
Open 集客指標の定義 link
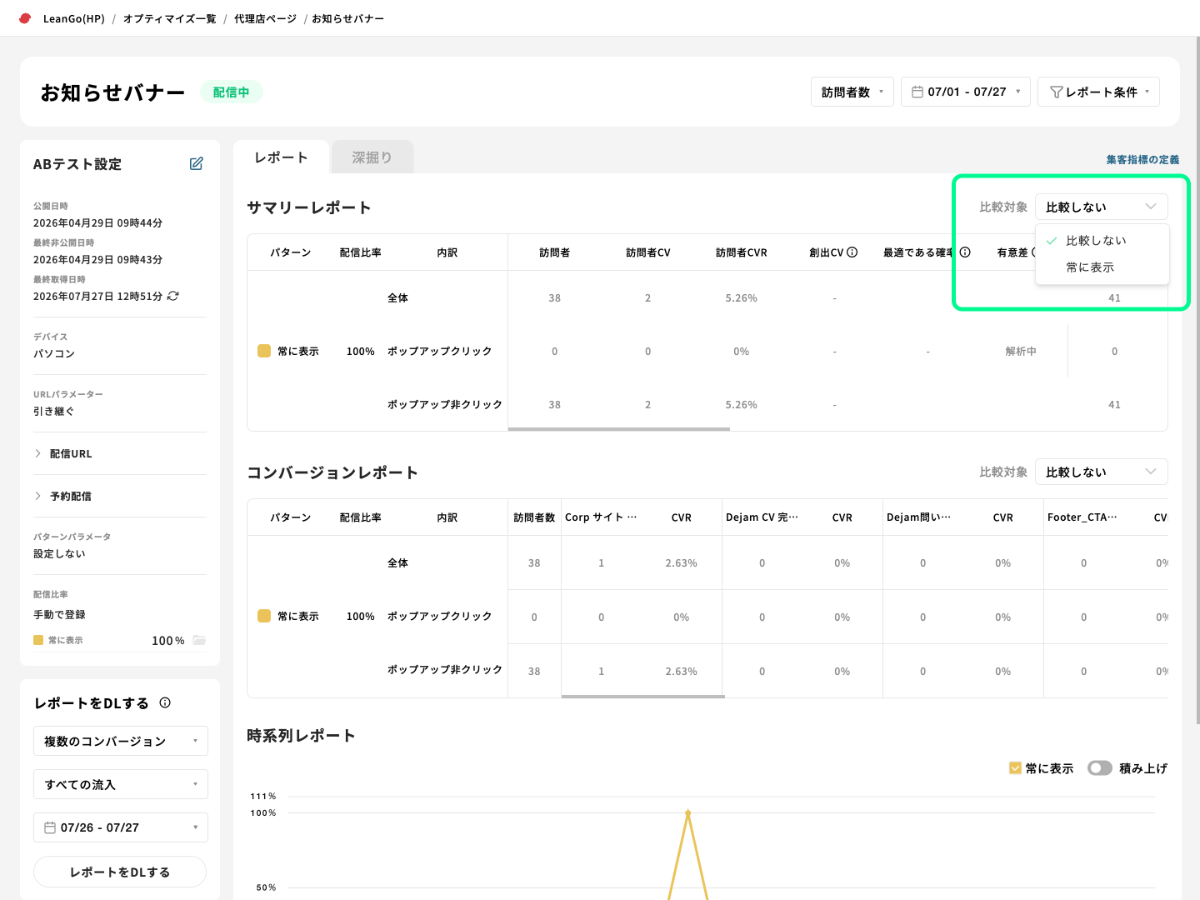[x=1142, y=160]
